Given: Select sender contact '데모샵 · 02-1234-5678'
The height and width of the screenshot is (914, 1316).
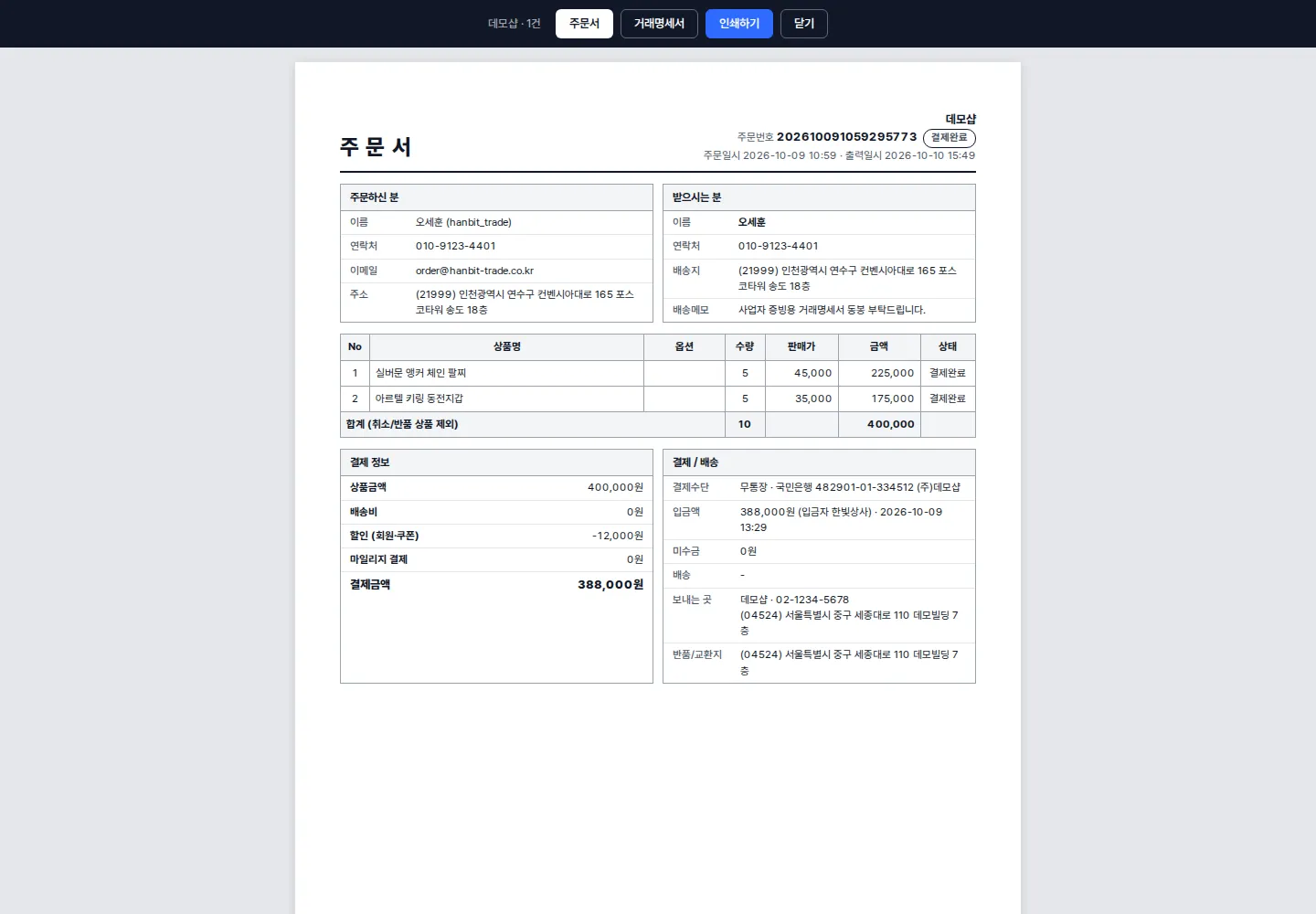Looking at the screenshot, I should tap(794, 600).
